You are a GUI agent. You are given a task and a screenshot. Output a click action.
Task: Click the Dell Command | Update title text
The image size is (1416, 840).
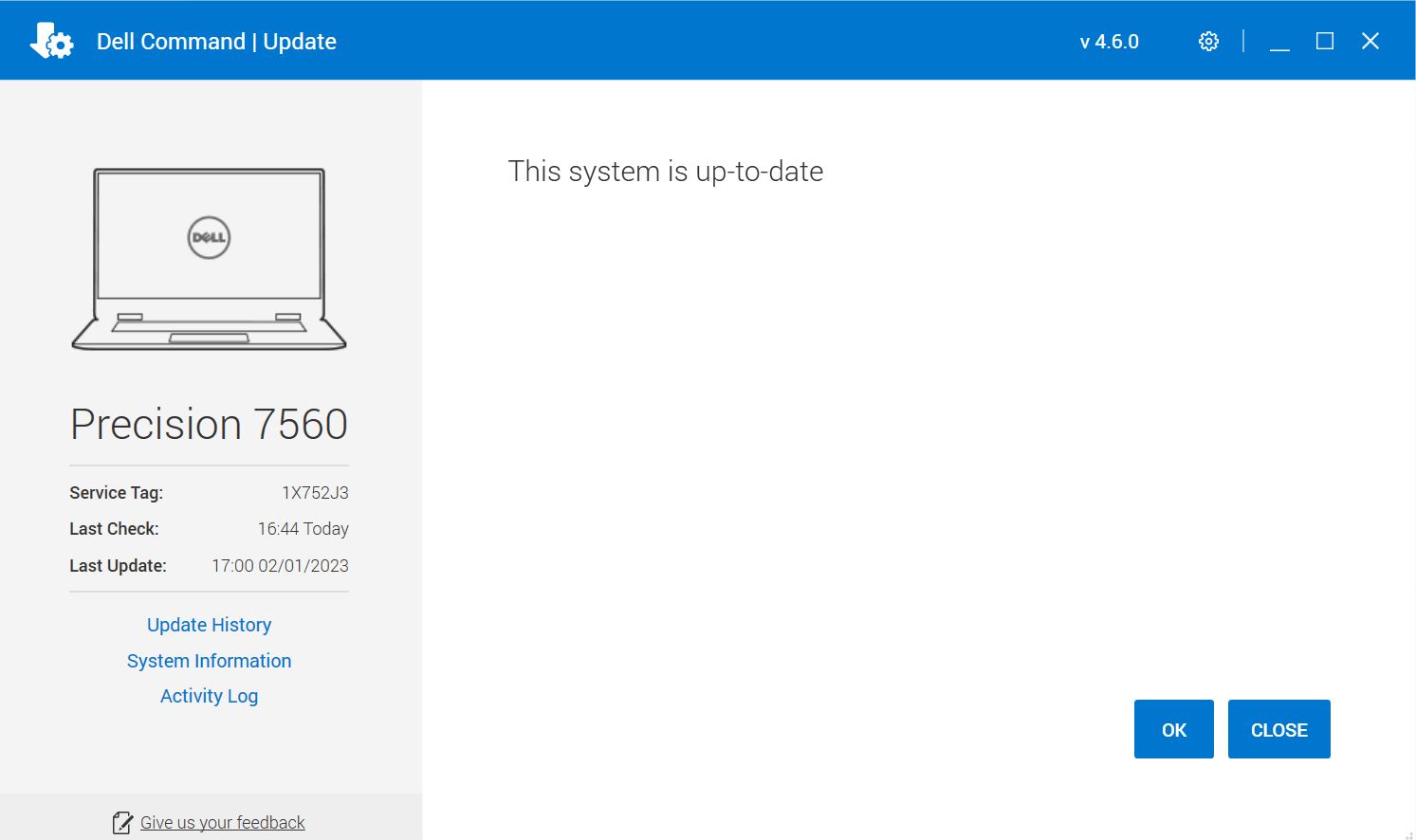point(216,42)
